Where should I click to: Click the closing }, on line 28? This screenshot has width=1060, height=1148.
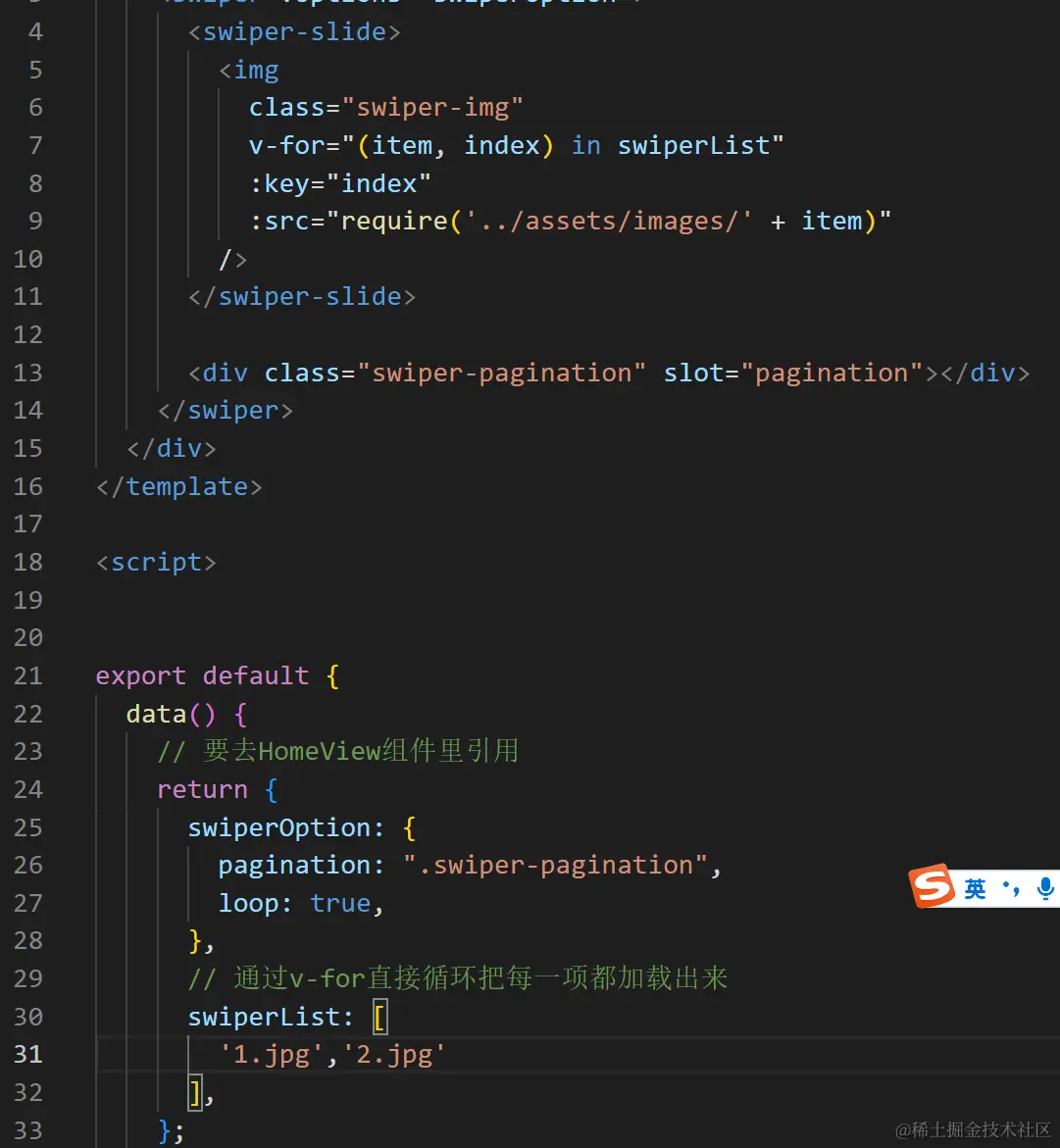(201, 941)
